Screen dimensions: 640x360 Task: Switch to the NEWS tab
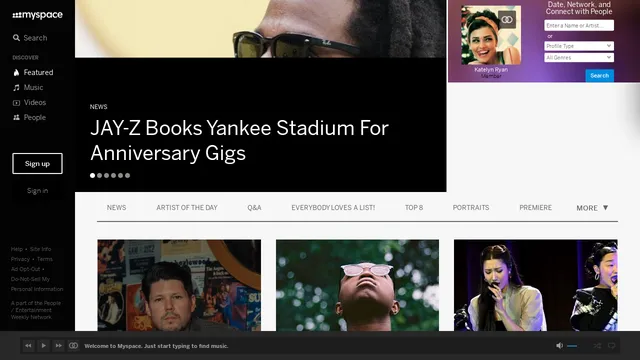click(x=116, y=208)
